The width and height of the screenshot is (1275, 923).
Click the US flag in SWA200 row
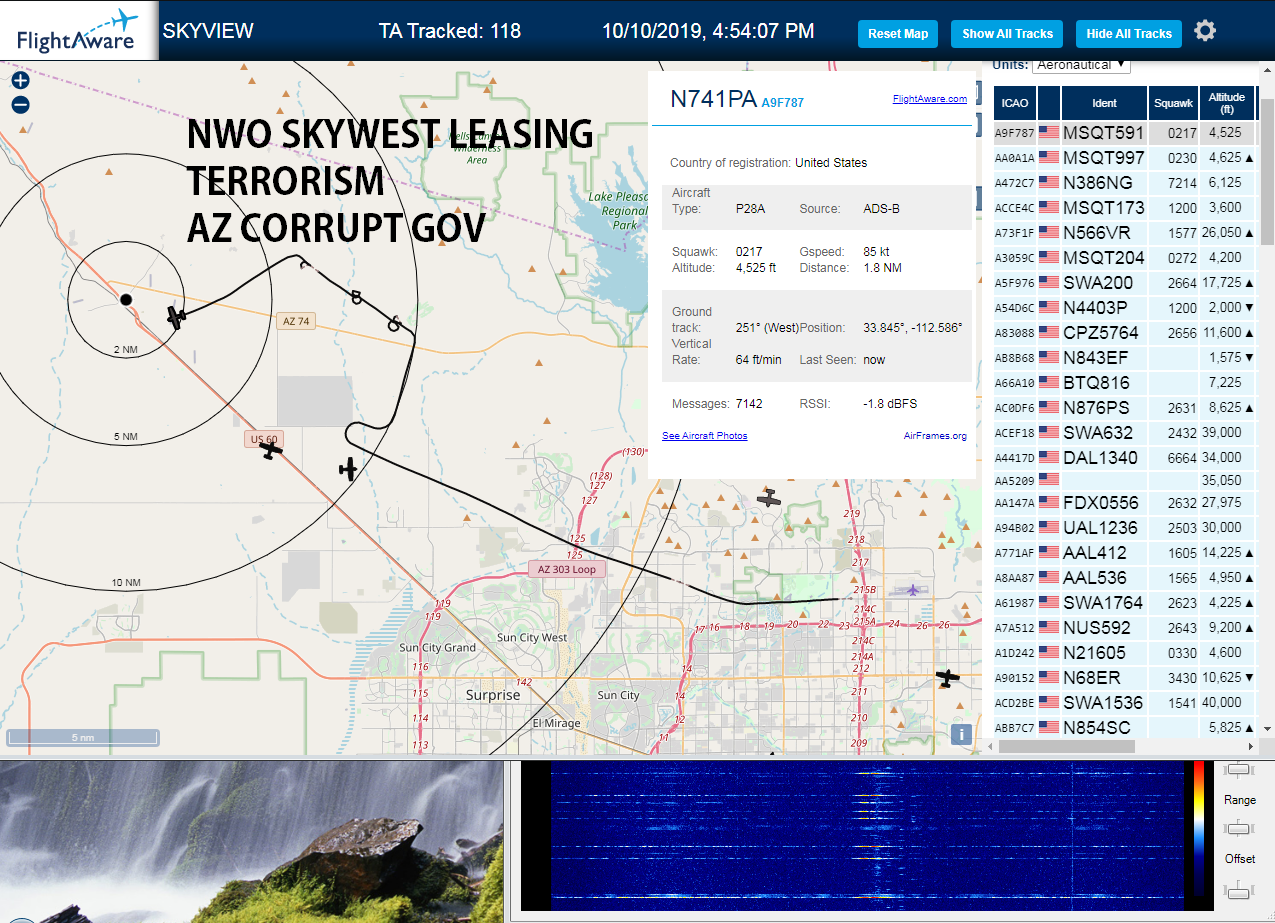(1049, 282)
